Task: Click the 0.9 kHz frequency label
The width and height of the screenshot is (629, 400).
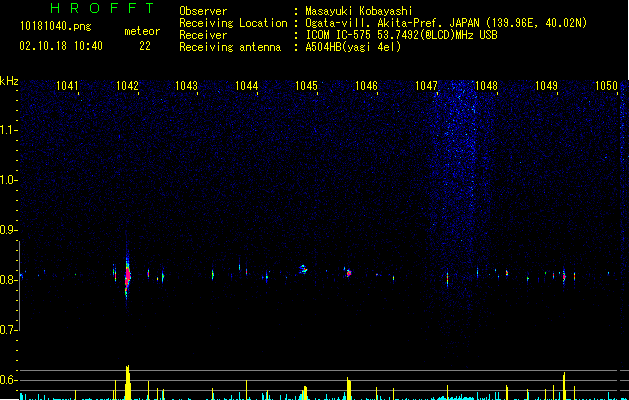Action: (x=9, y=230)
